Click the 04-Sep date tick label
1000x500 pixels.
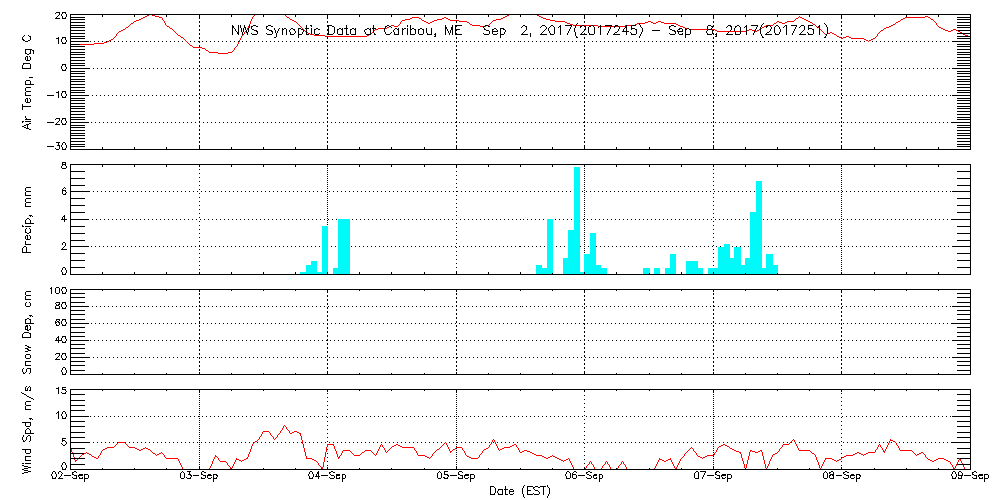pos(327,478)
